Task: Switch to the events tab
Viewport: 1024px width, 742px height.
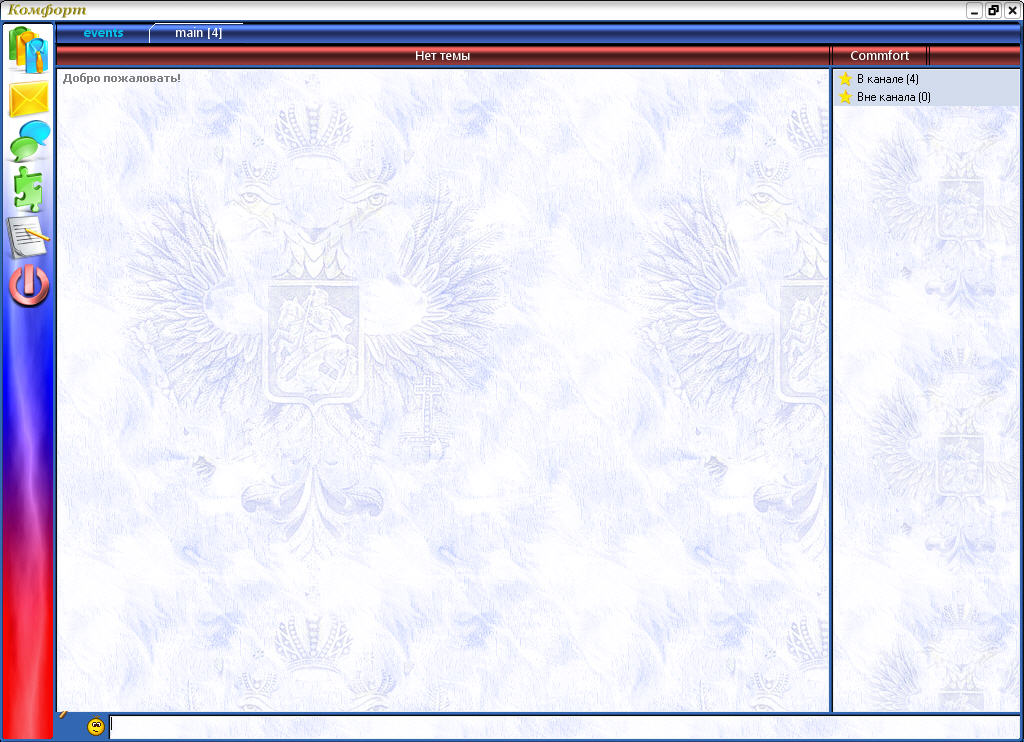Action: pyautogui.click(x=103, y=33)
